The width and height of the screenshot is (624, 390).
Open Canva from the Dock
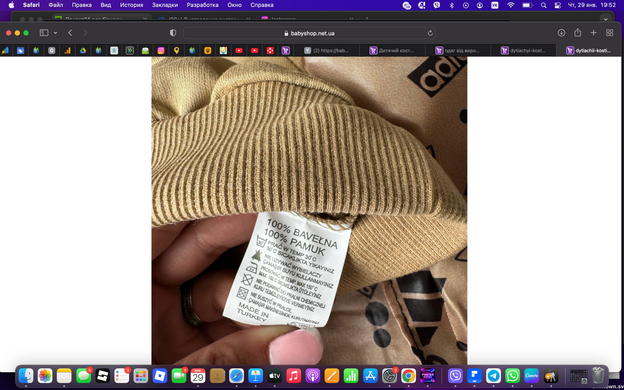pyautogui.click(x=532, y=375)
